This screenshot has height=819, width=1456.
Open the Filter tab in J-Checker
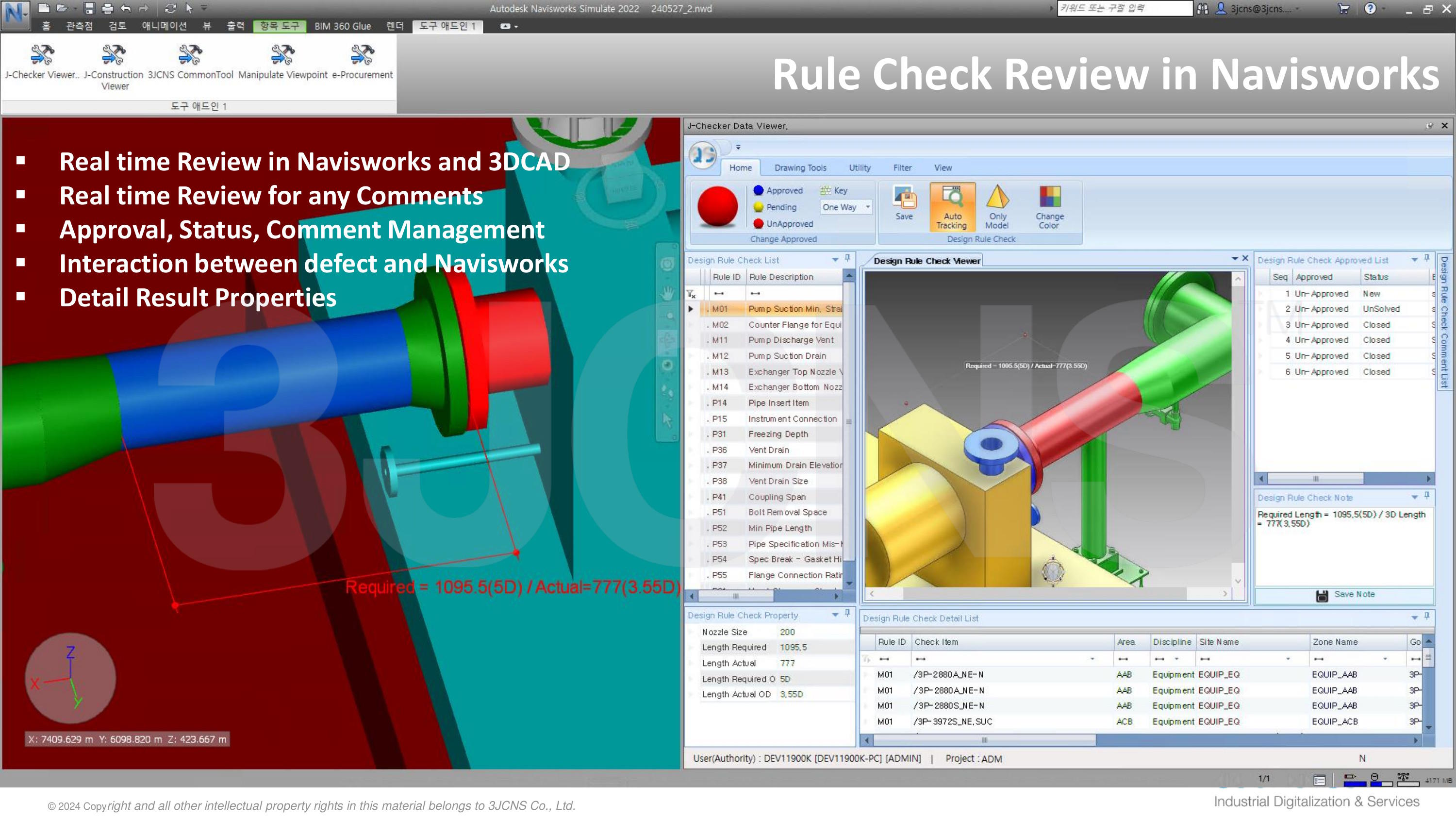click(902, 168)
